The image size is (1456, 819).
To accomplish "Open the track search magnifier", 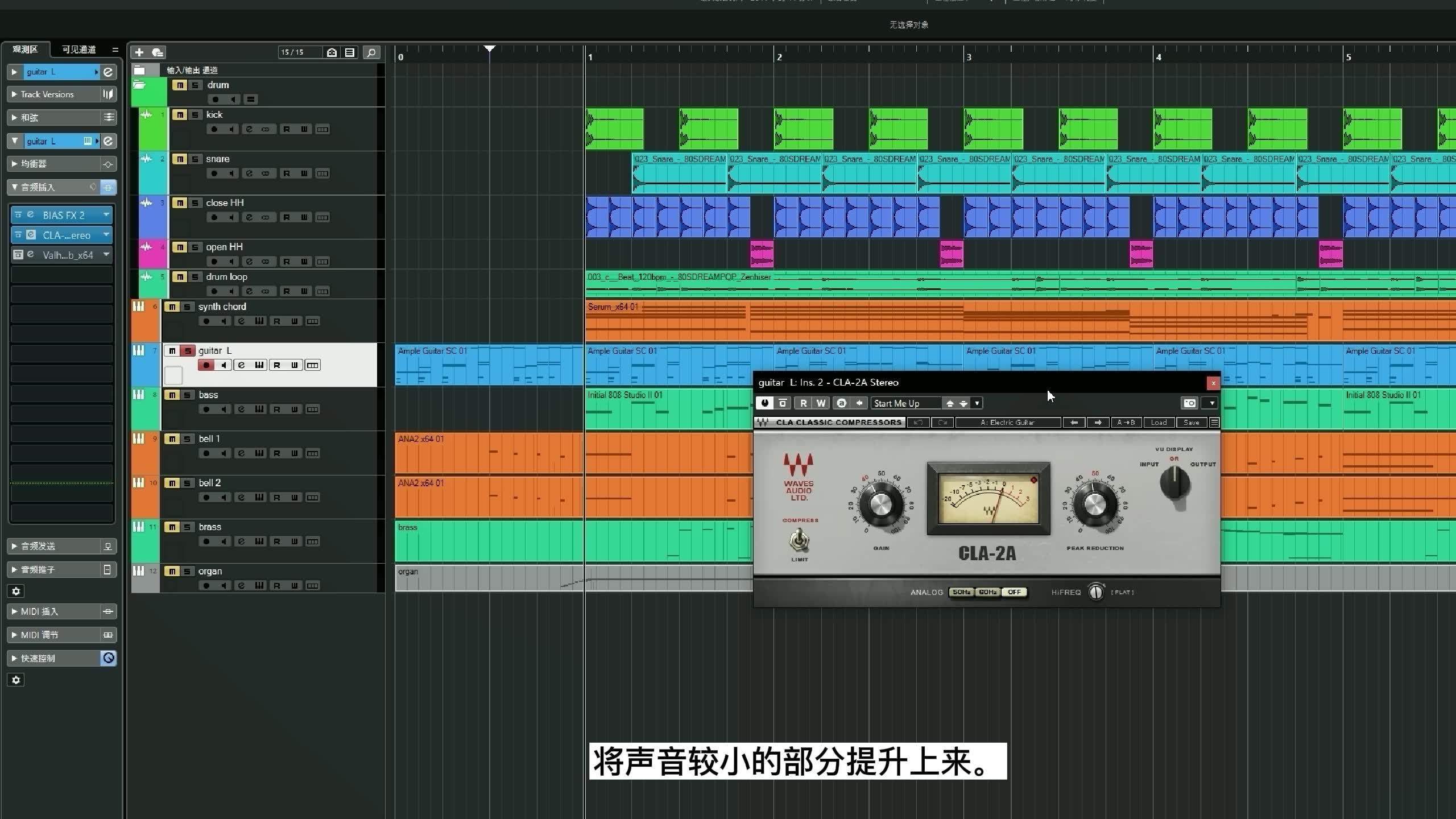I will coord(371,52).
